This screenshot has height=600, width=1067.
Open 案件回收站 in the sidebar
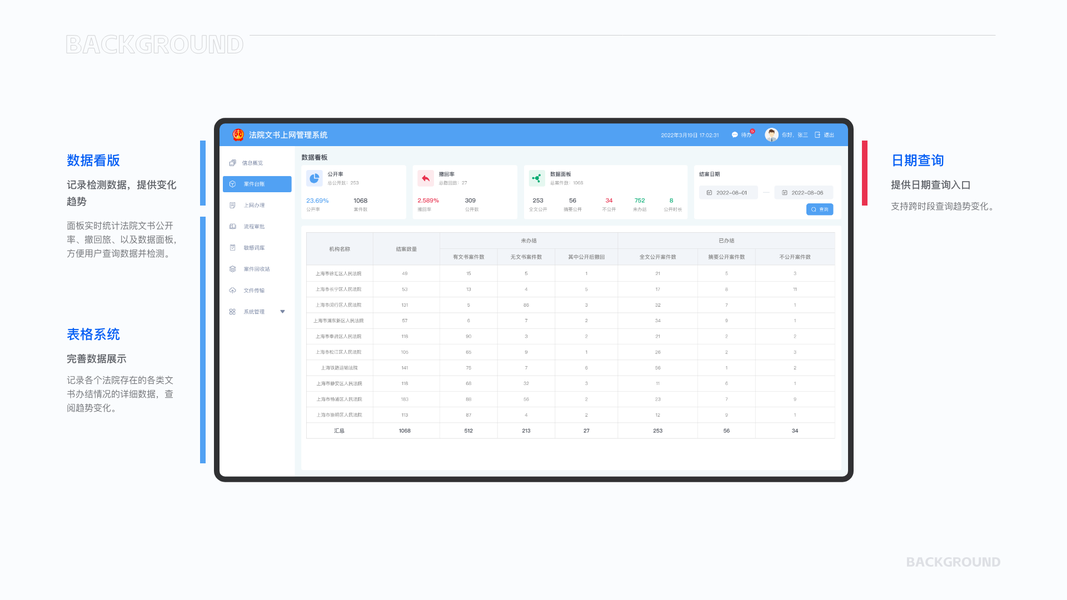257,269
